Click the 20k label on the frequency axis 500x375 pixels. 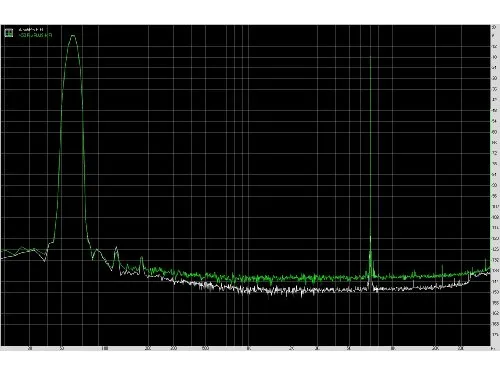pyautogui.click(x=436, y=349)
